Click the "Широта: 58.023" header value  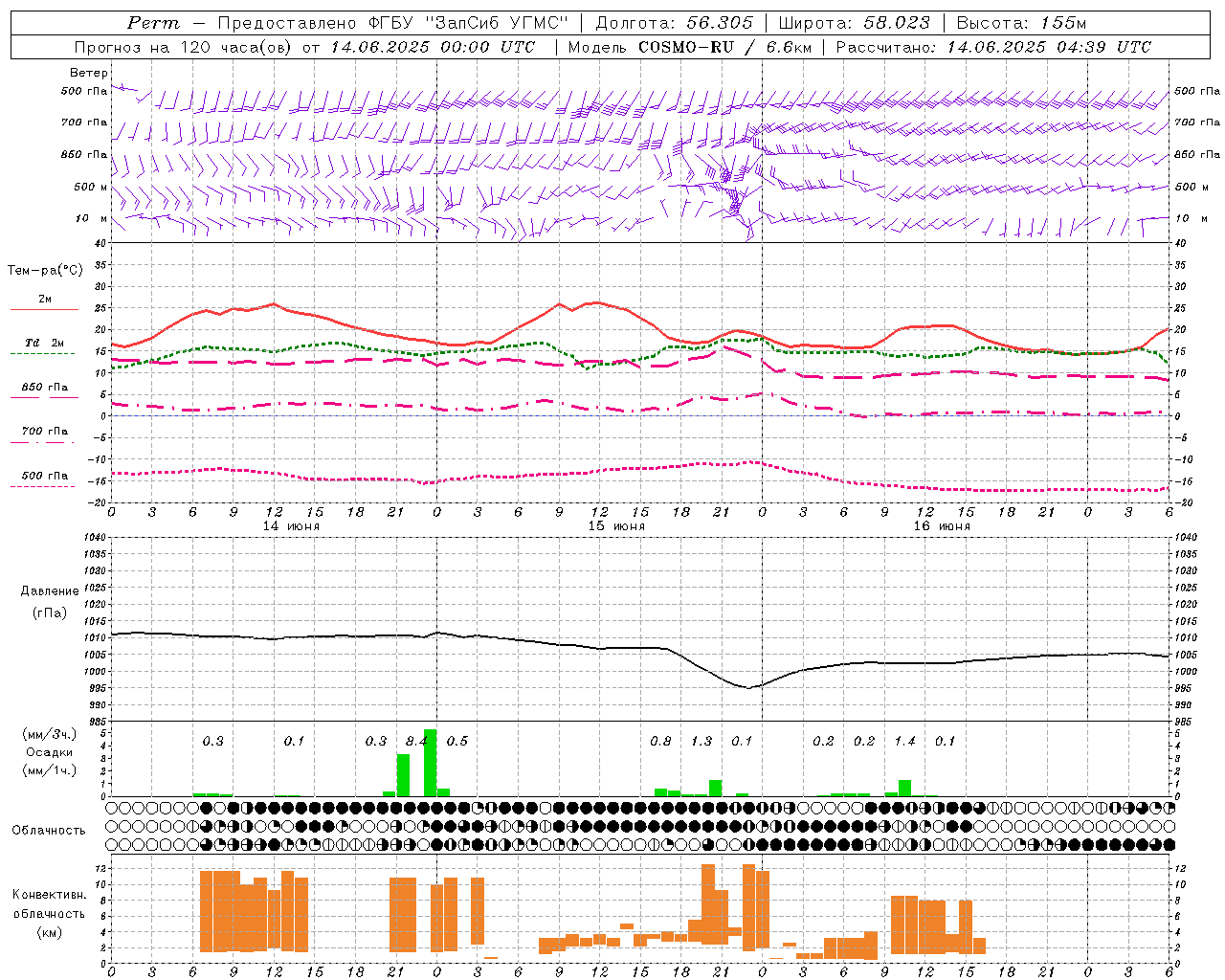click(x=855, y=23)
